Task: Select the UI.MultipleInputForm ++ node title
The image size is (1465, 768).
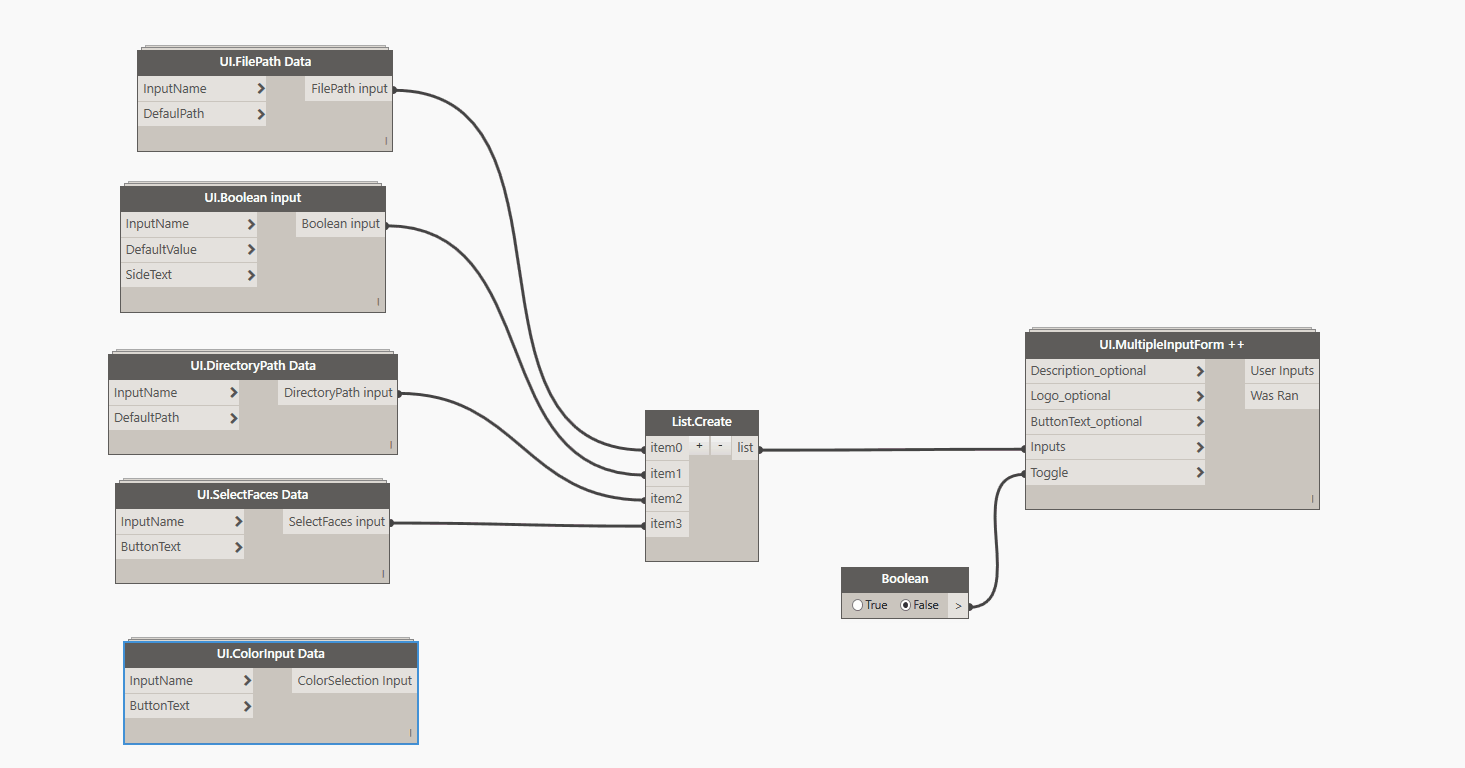Action: [x=1172, y=345]
